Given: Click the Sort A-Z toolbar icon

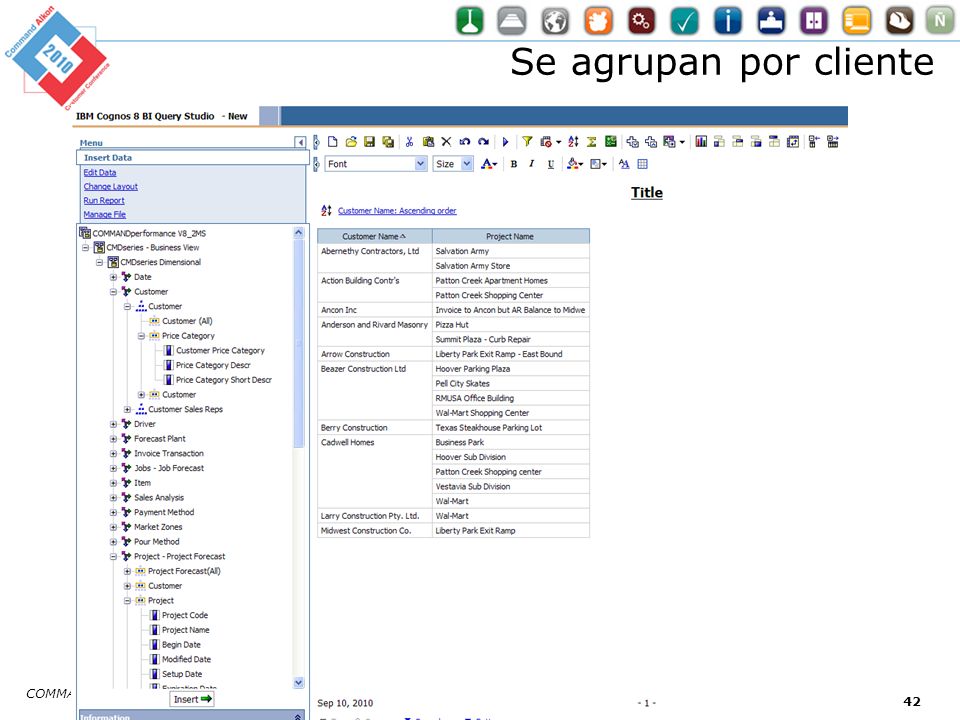Looking at the screenshot, I should tap(573, 142).
